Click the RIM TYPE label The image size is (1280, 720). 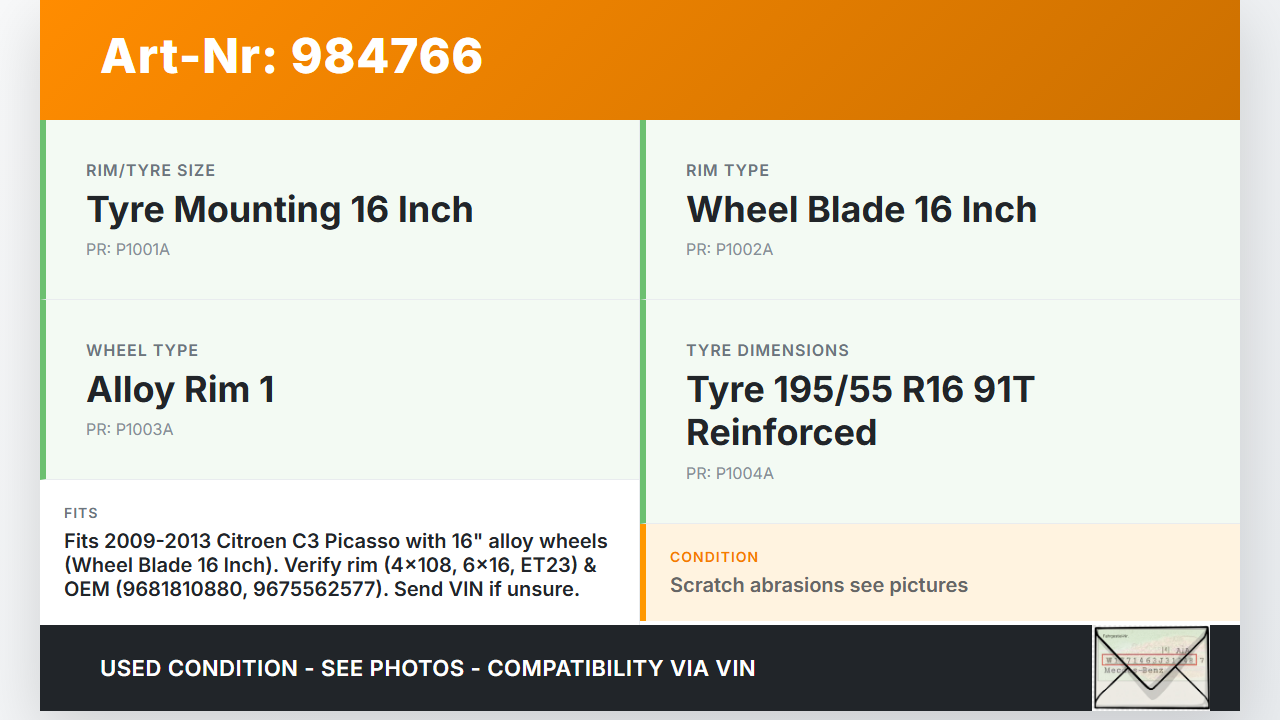pos(727,170)
